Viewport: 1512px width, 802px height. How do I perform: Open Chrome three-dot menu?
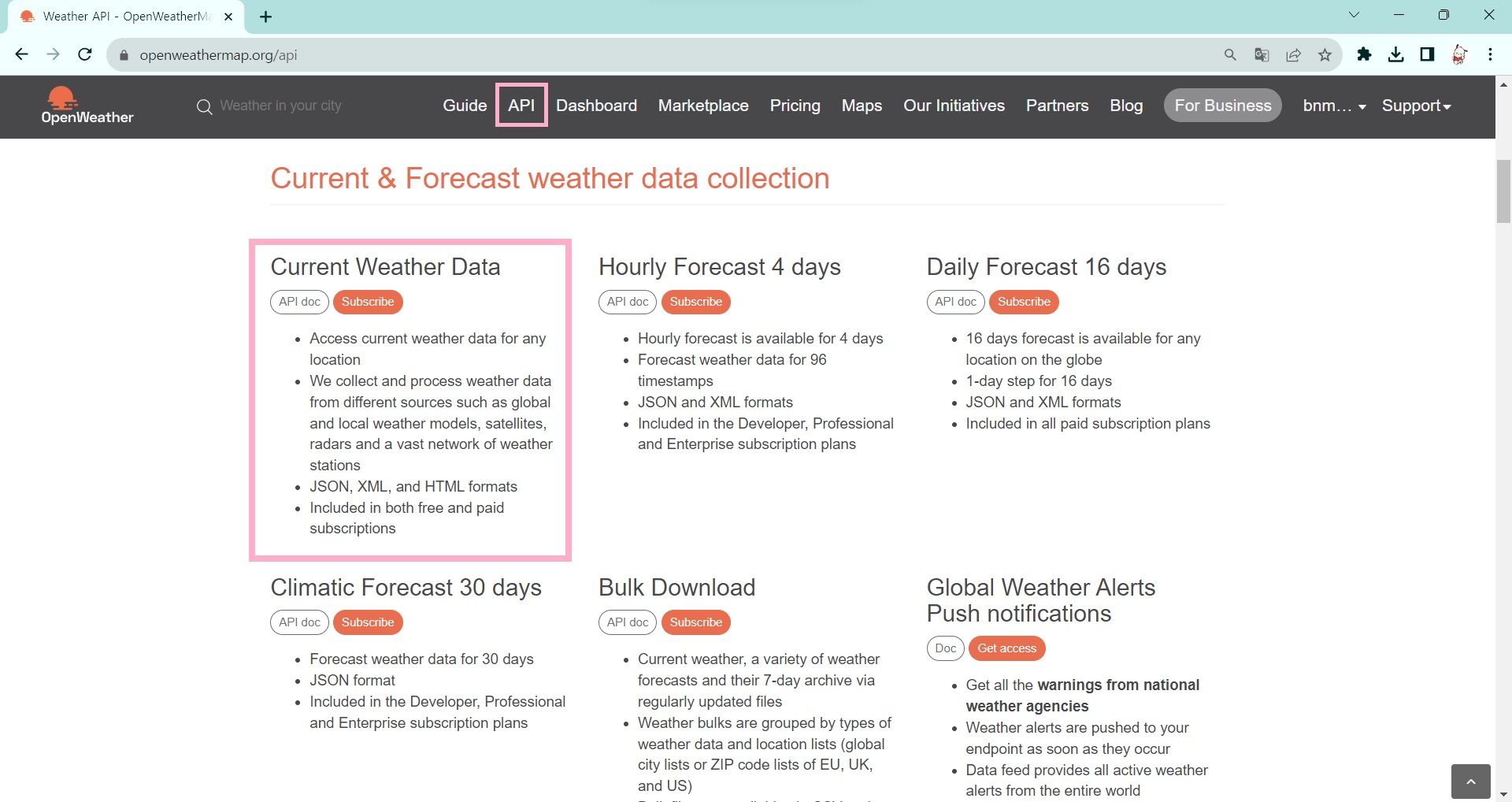(1490, 54)
